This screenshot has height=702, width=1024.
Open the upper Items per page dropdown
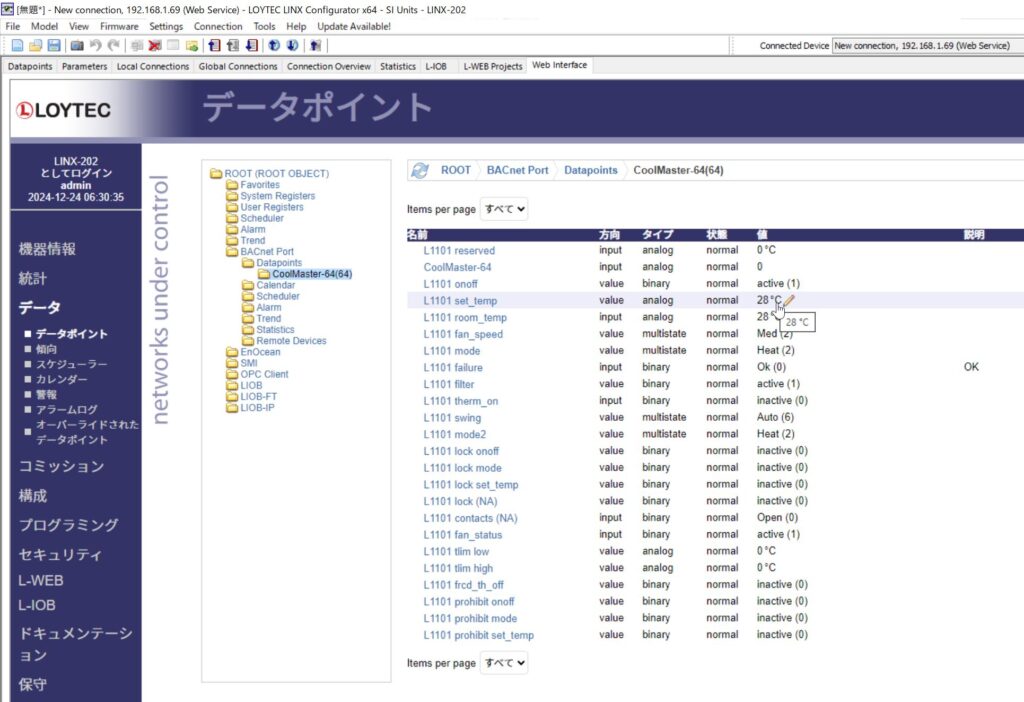tap(505, 208)
